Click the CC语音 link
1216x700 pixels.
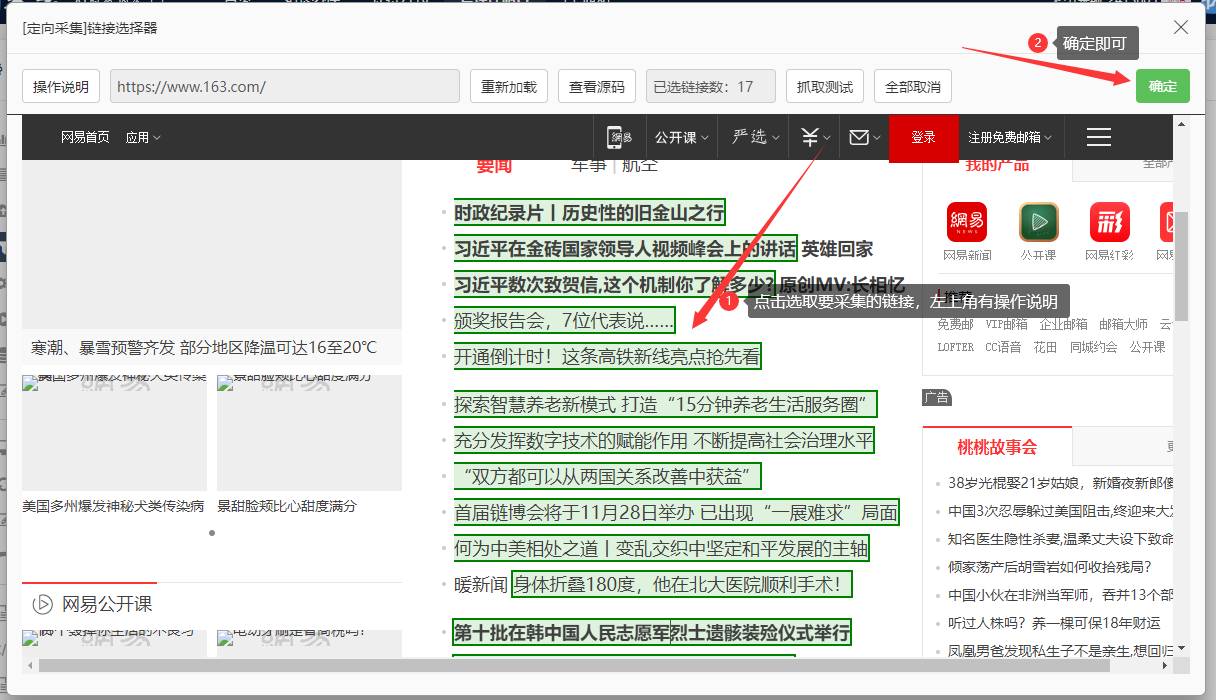(1003, 347)
